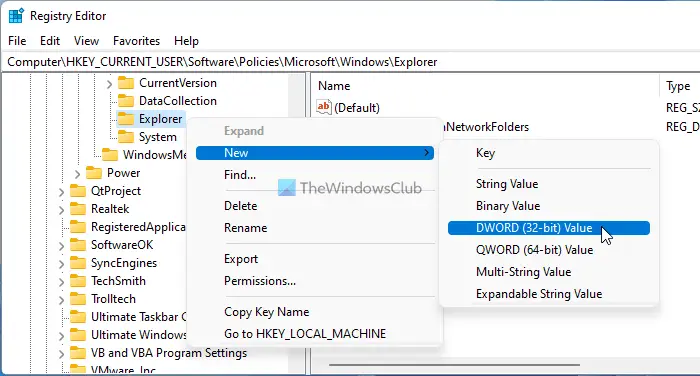700x376 pixels.
Task: Click the RegisteredApplica folder icon
Action: click(78, 227)
